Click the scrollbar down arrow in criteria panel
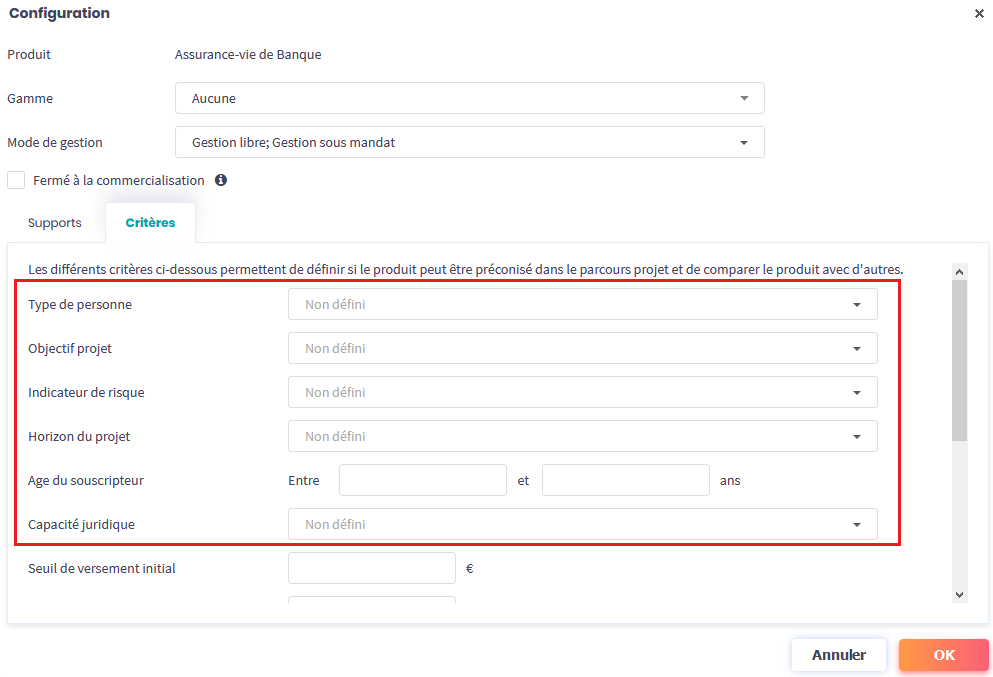This screenshot has height=677, width=993. coord(960,594)
